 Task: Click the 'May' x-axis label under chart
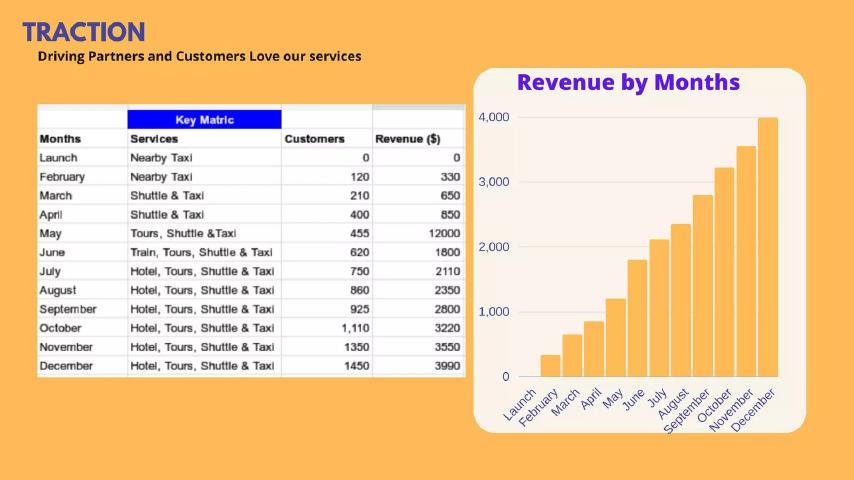[x=614, y=398]
